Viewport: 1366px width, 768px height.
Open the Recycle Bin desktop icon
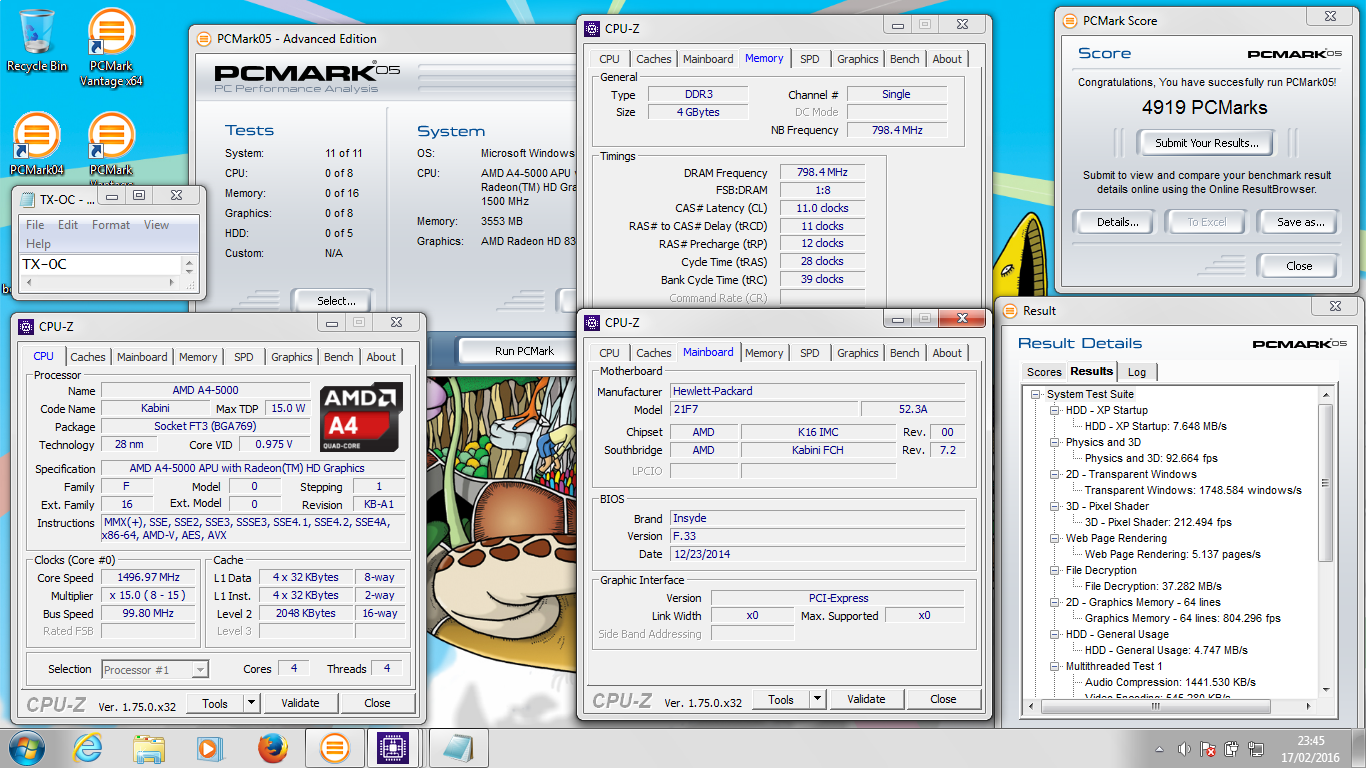coord(37,40)
